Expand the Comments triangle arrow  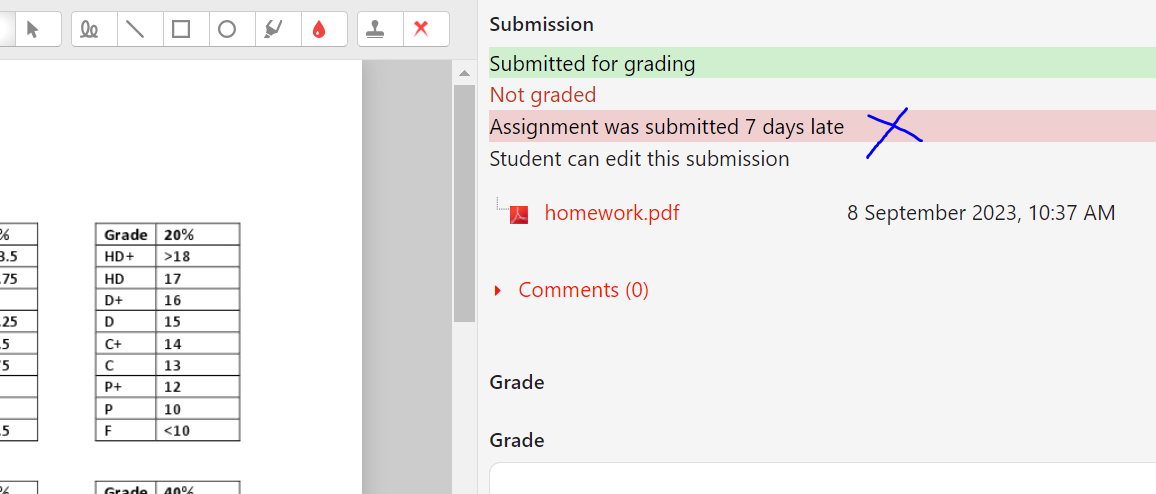(x=498, y=291)
